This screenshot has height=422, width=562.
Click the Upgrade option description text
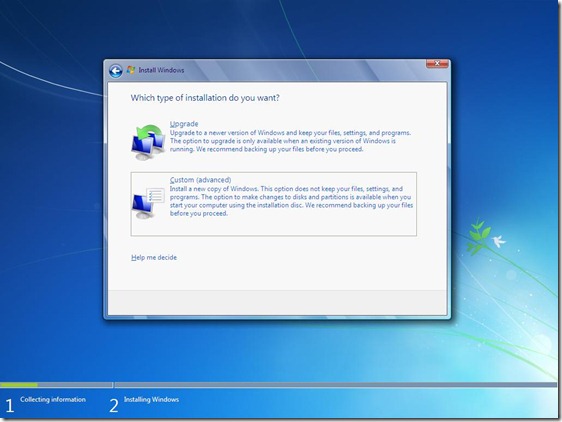pos(290,141)
